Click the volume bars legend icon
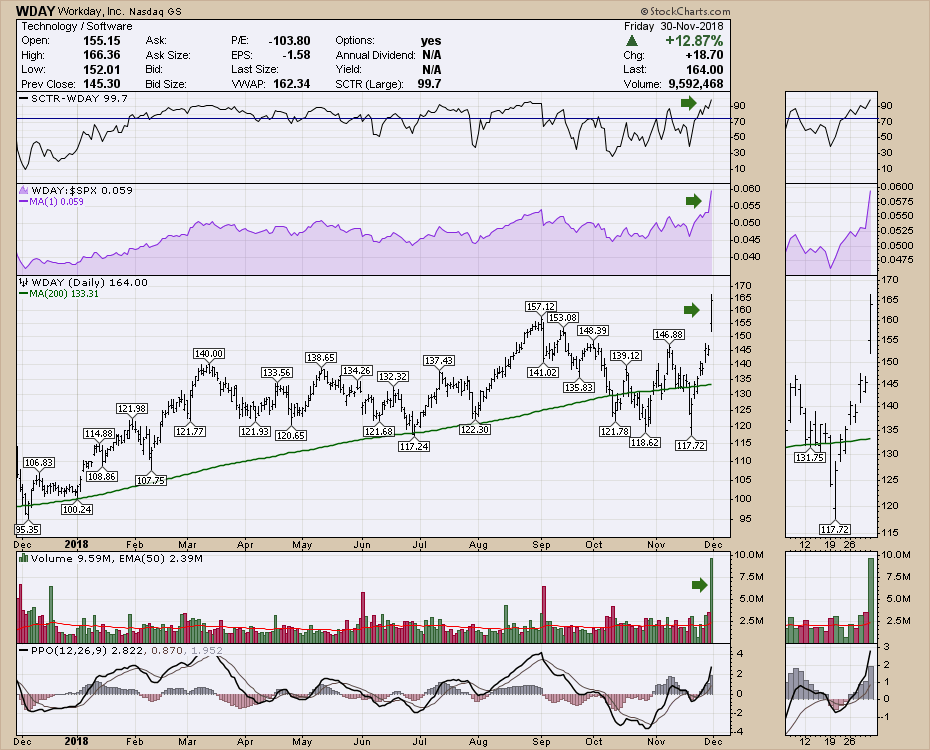This screenshot has width=930, height=750. (x=24, y=558)
